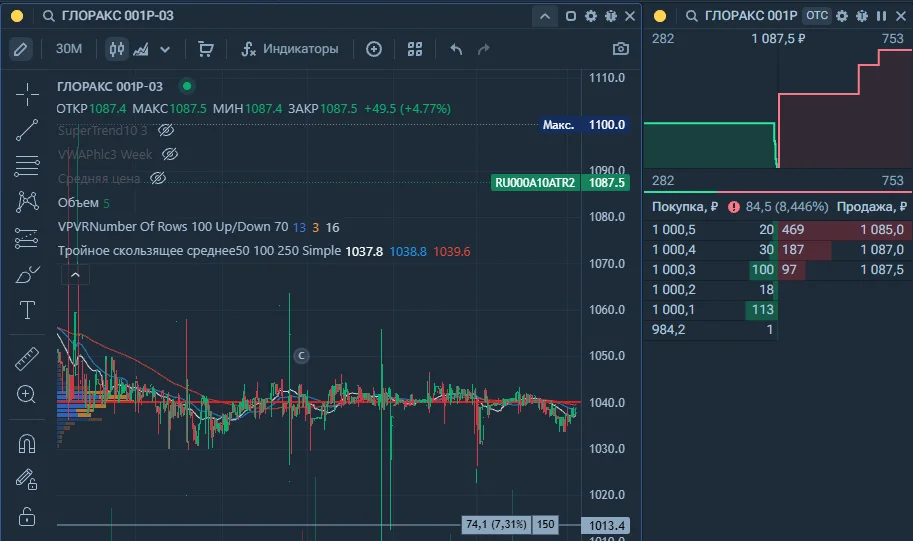Click the Макс. 1100.0 price label

(x=584, y=125)
